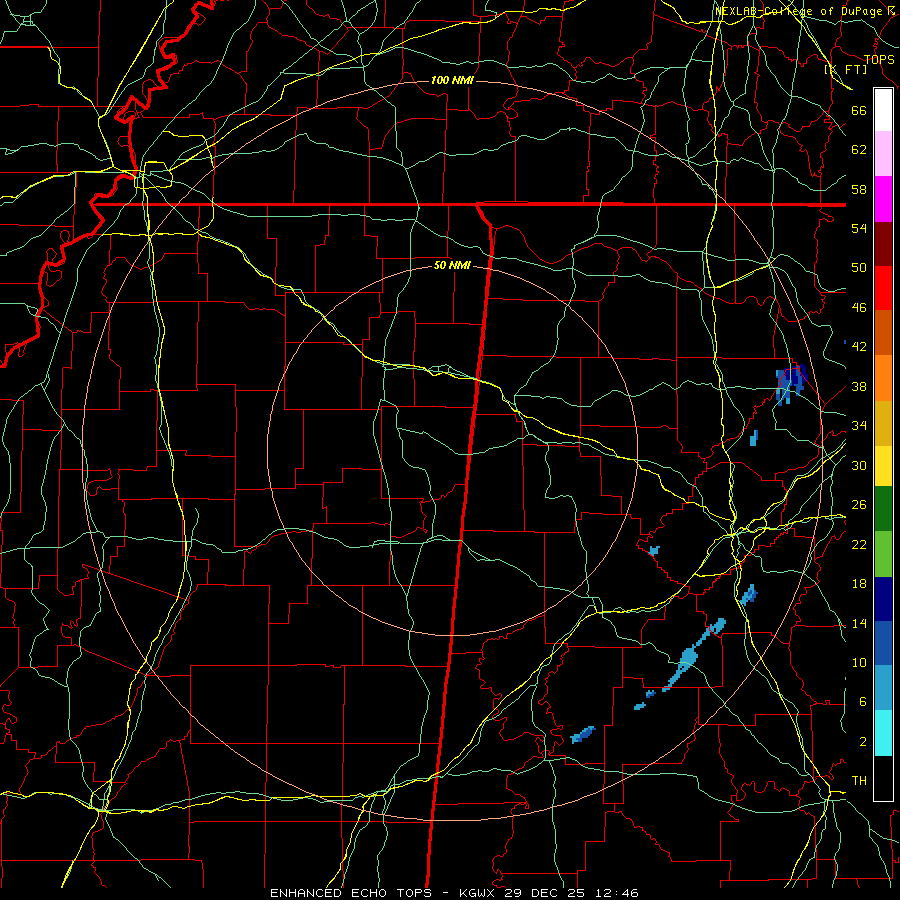Click the navy blue legend swatch

883,599
